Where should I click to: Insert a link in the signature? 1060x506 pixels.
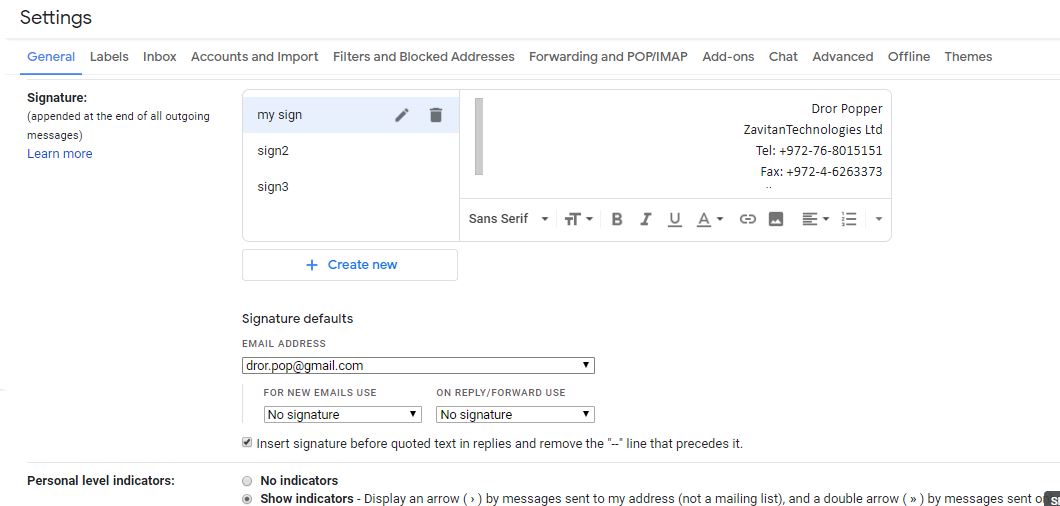point(747,219)
